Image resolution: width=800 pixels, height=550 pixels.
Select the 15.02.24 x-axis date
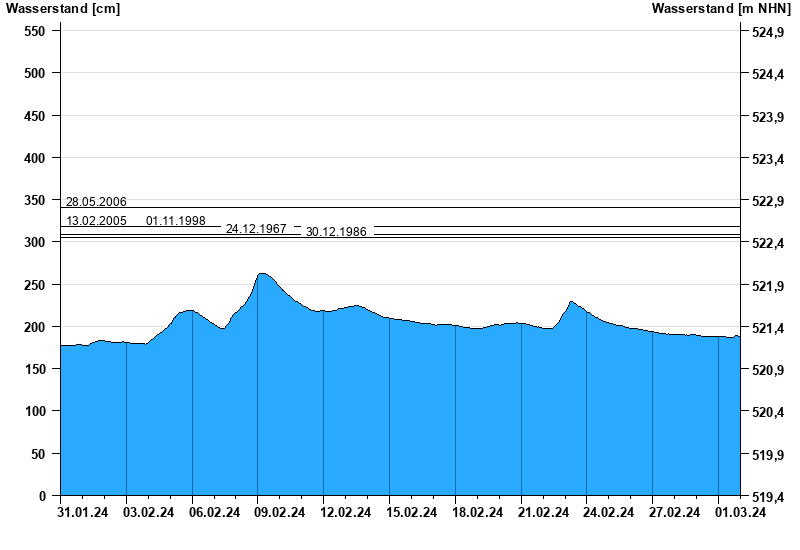pos(411,513)
